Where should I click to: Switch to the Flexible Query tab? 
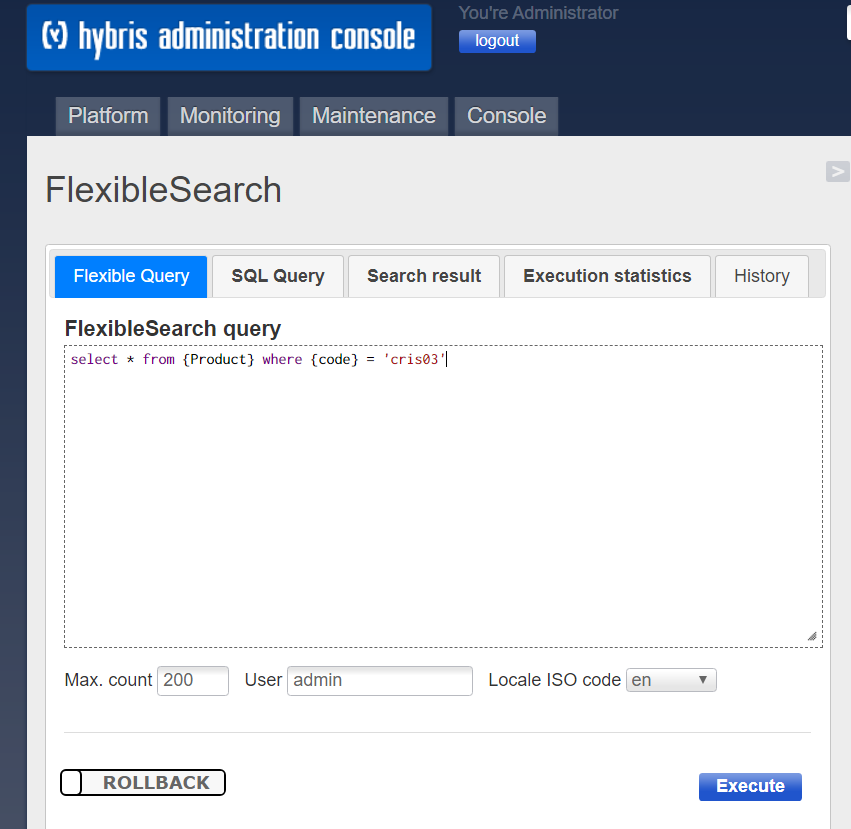131,276
